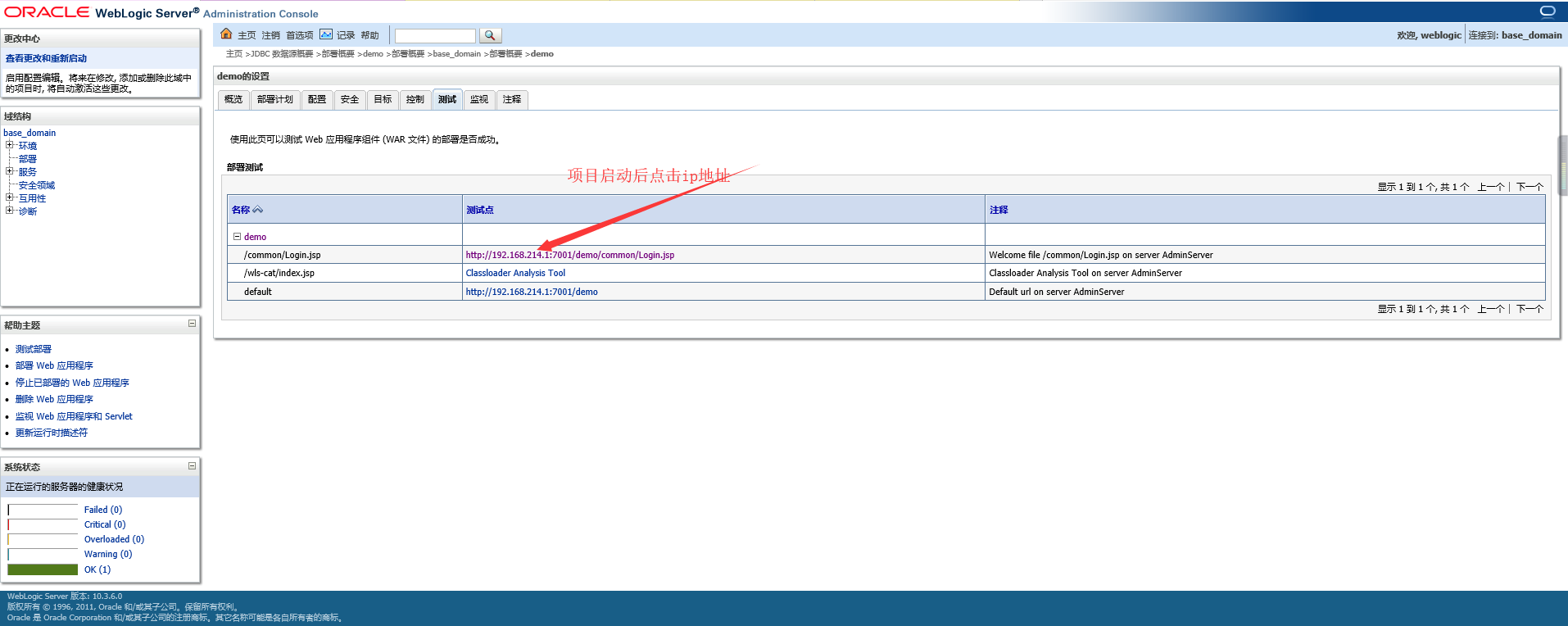Click the record chart icon beside 记录
1568x626 pixels.
coord(326,34)
